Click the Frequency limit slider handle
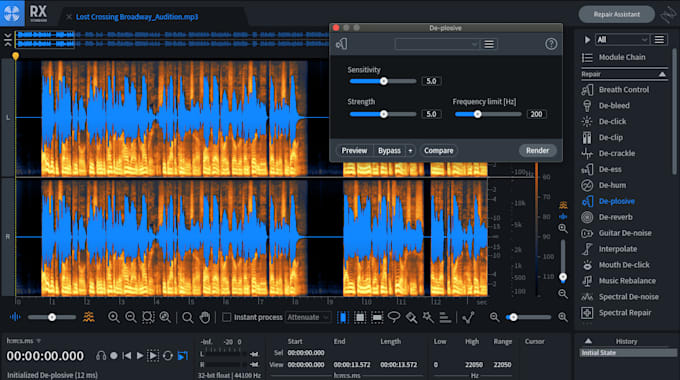This screenshot has height=380, width=680. (x=477, y=114)
